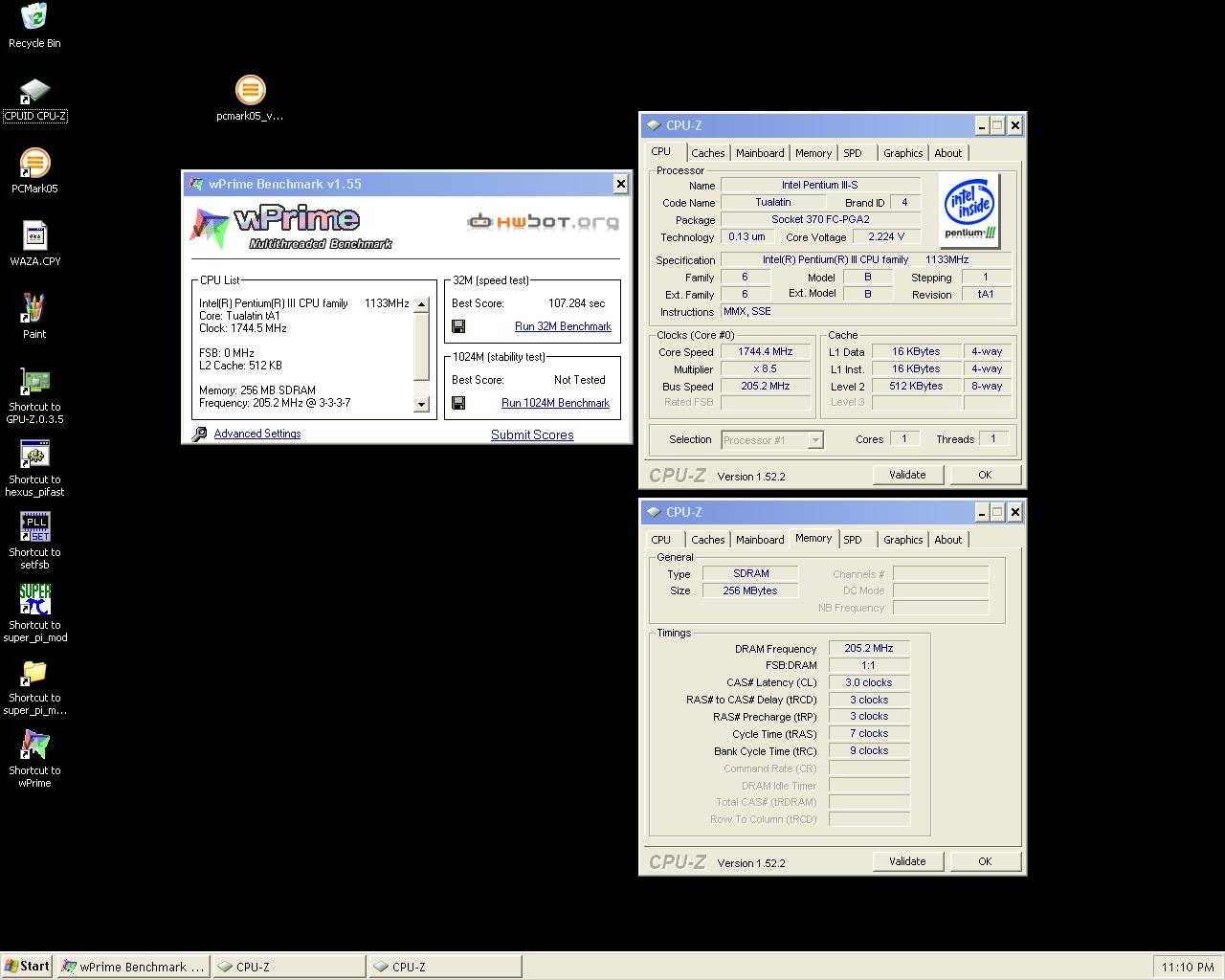Select the setfsb shortcut icon
The image size is (1225, 980).
click(x=34, y=541)
